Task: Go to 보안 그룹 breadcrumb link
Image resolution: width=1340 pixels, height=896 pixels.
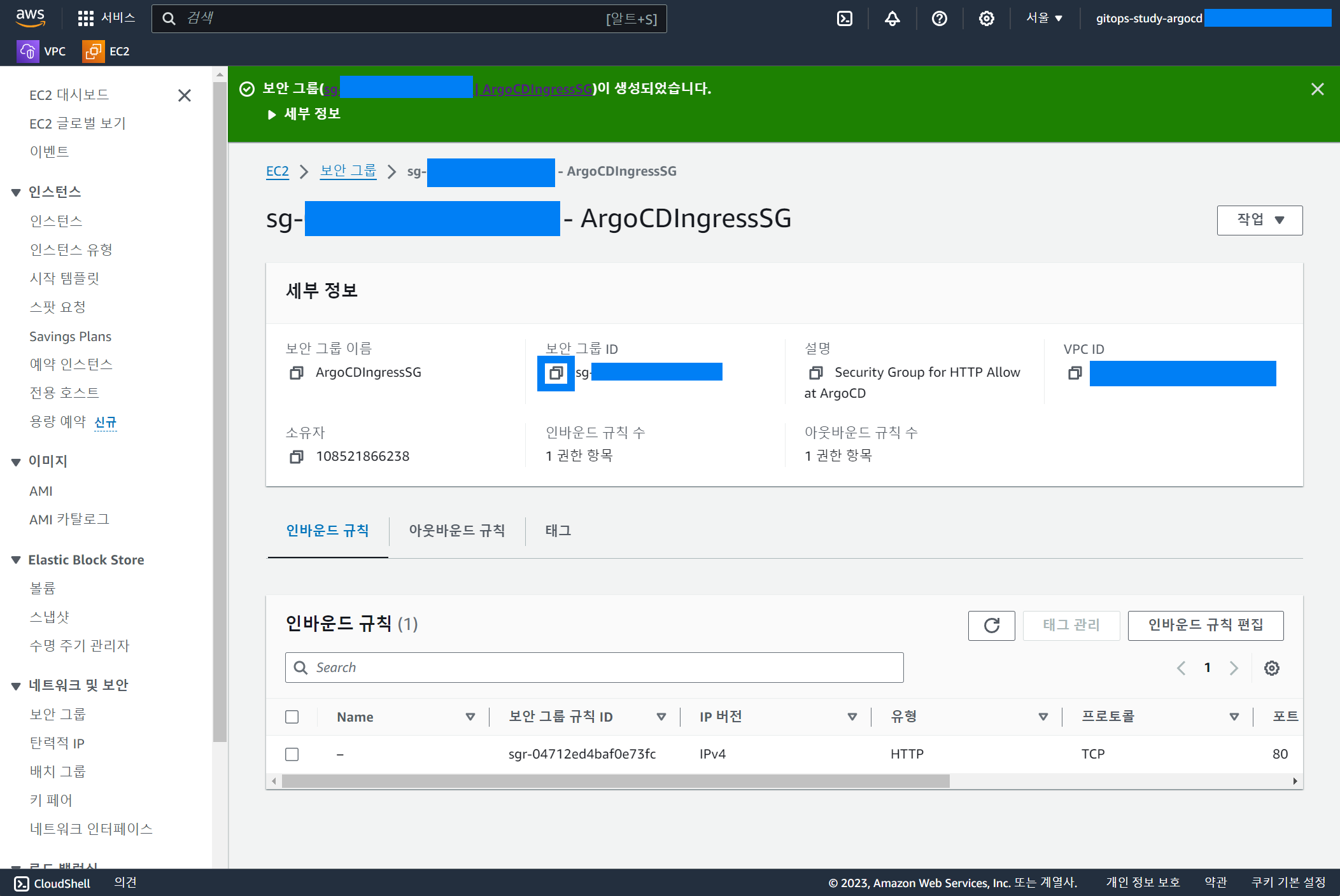Action: click(x=348, y=171)
